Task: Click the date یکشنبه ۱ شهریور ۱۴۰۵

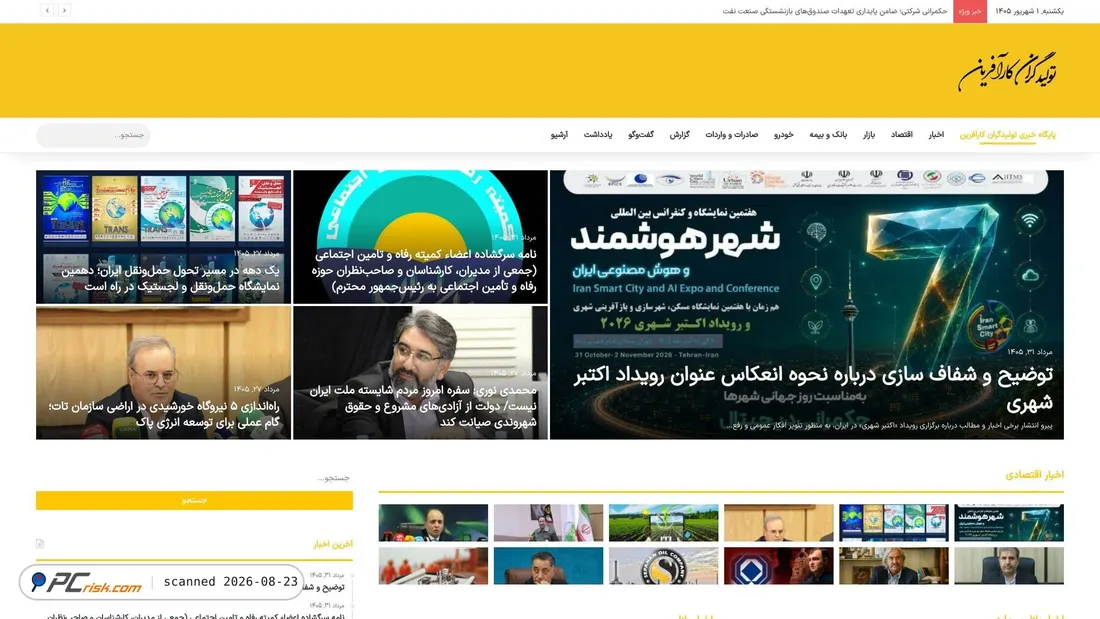Action: point(1029,11)
